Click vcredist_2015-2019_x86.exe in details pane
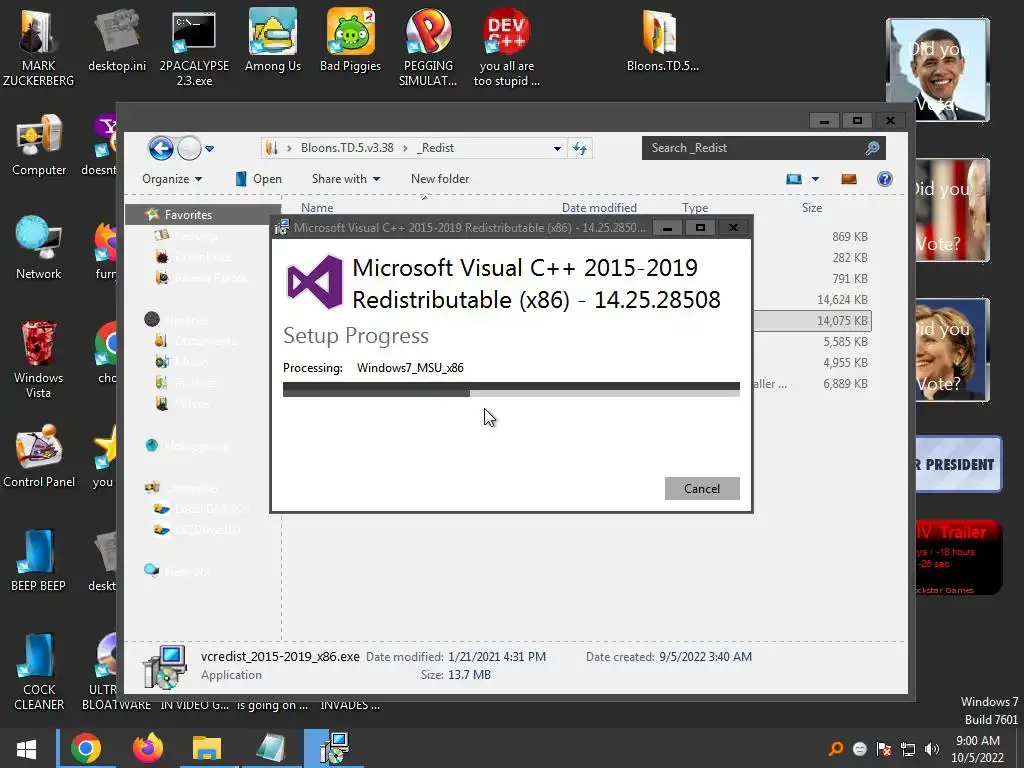1024x768 pixels. coord(280,657)
